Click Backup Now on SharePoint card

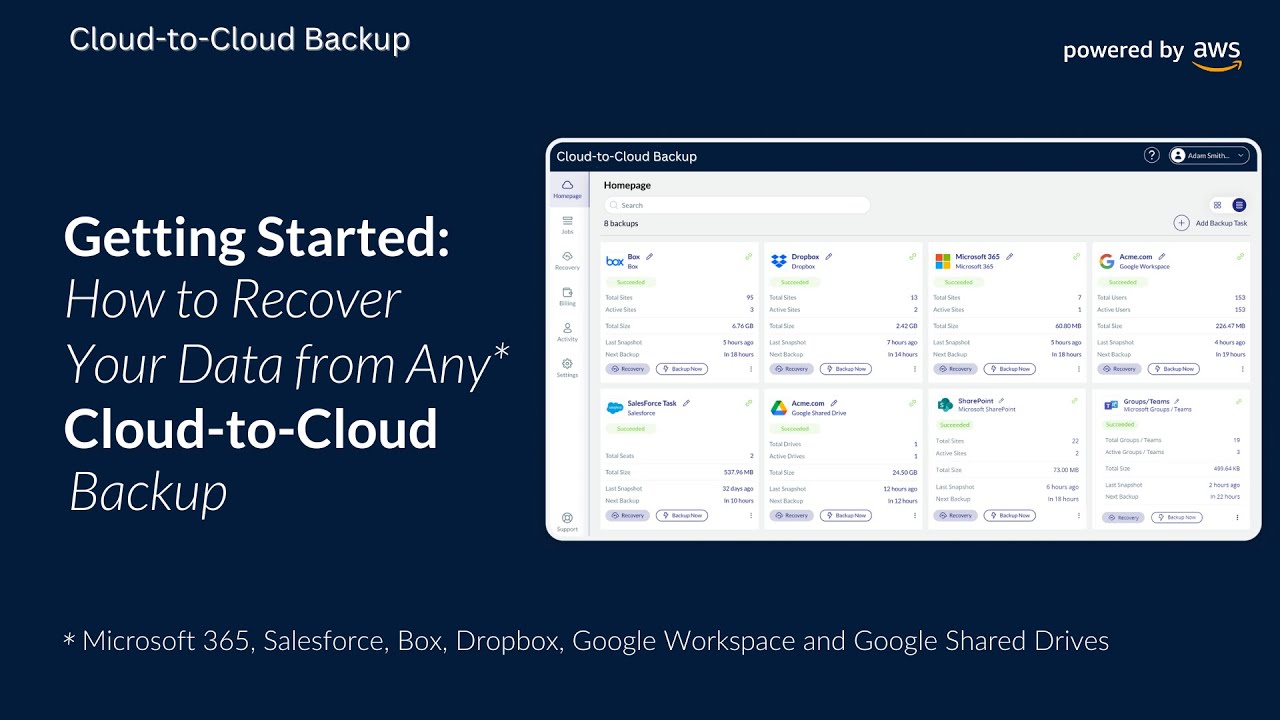pyautogui.click(x=1010, y=516)
